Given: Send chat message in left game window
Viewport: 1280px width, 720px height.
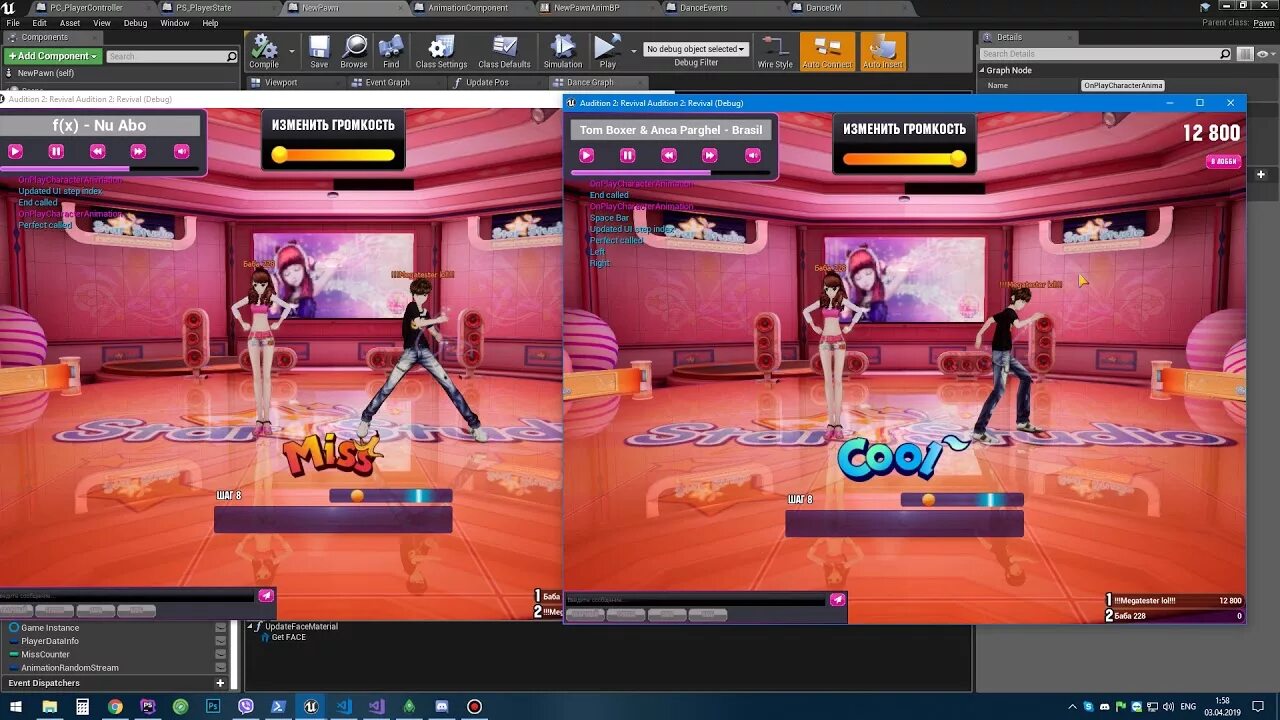Looking at the screenshot, I should pos(266,595).
